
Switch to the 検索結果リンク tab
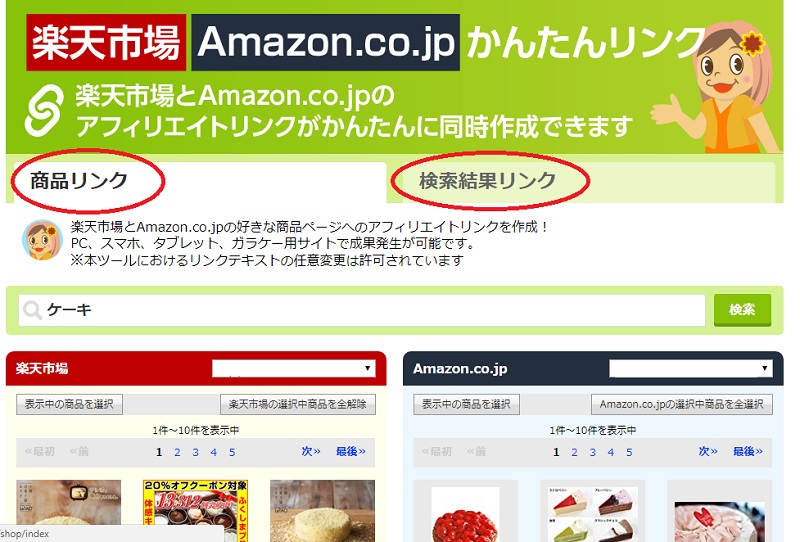[x=487, y=181]
